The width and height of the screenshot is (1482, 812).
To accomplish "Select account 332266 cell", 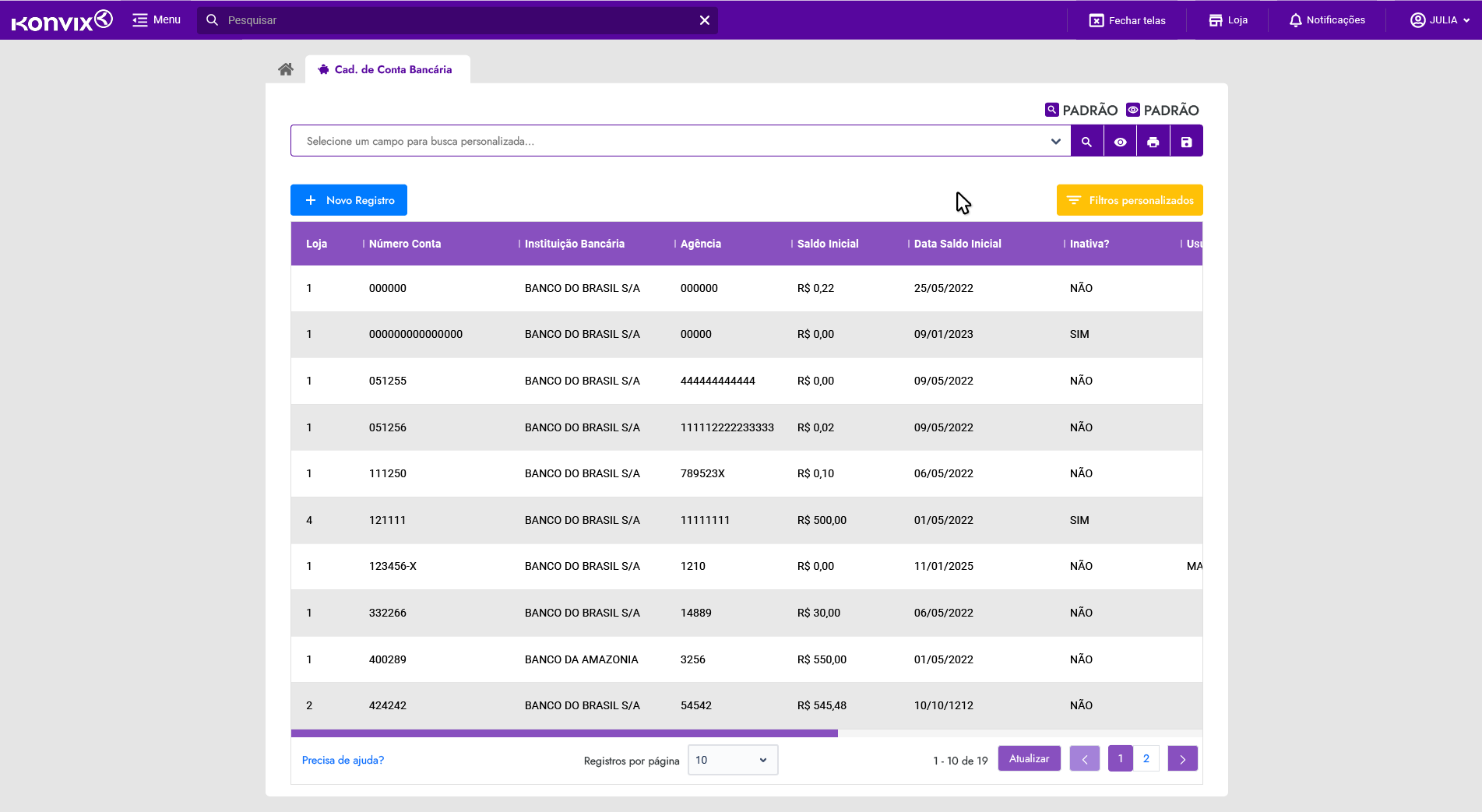I will click(388, 613).
